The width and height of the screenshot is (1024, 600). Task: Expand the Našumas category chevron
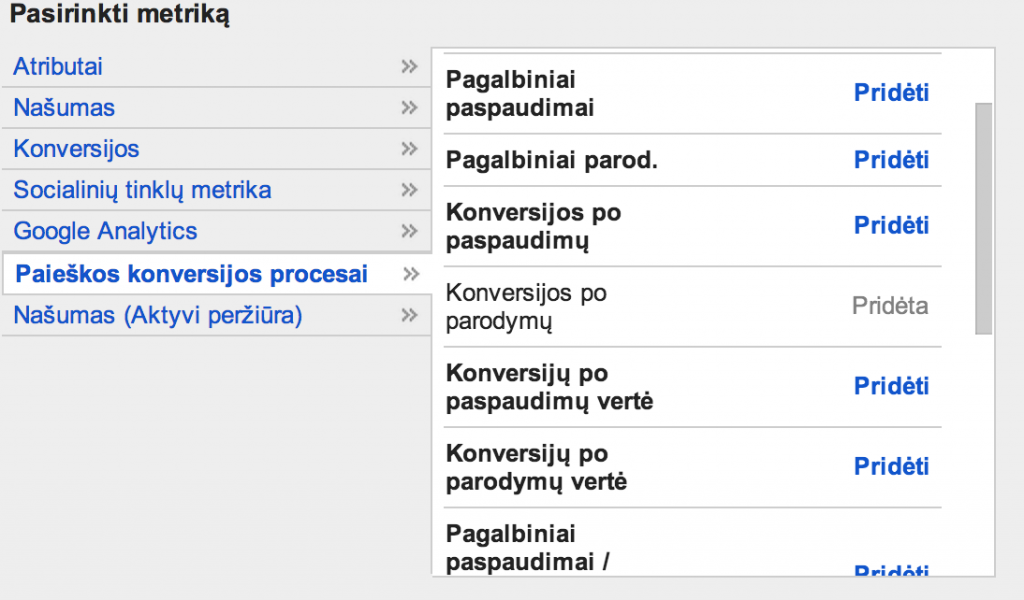click(409, 107)
